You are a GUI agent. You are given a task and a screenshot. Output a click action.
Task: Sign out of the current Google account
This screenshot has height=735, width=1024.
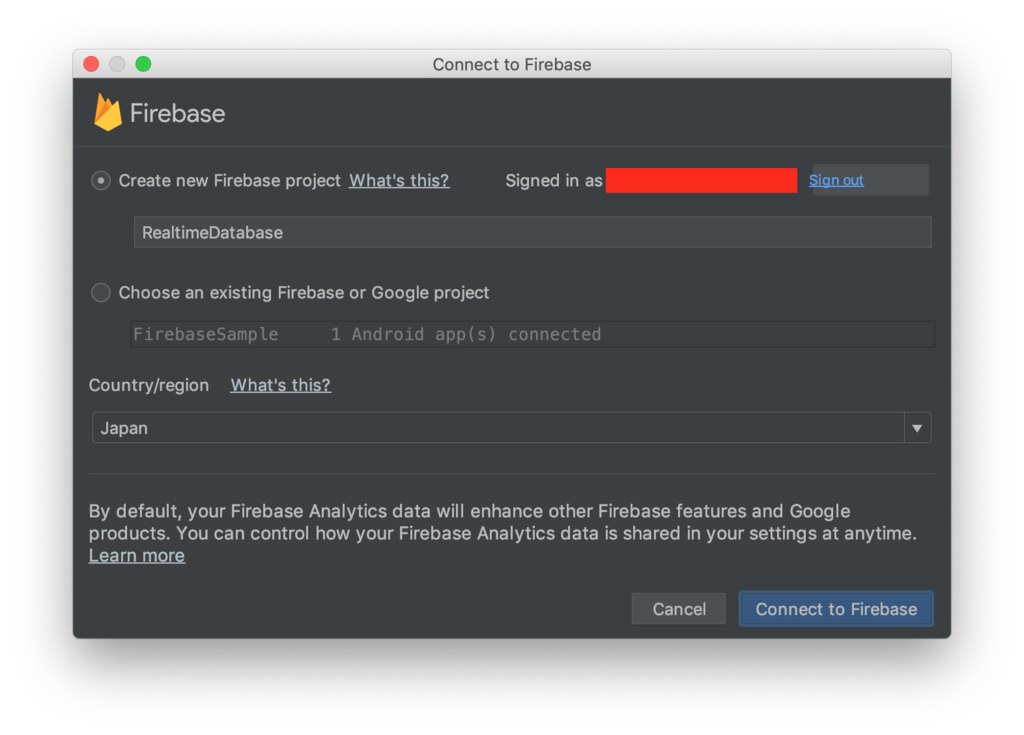coord(836,180)
